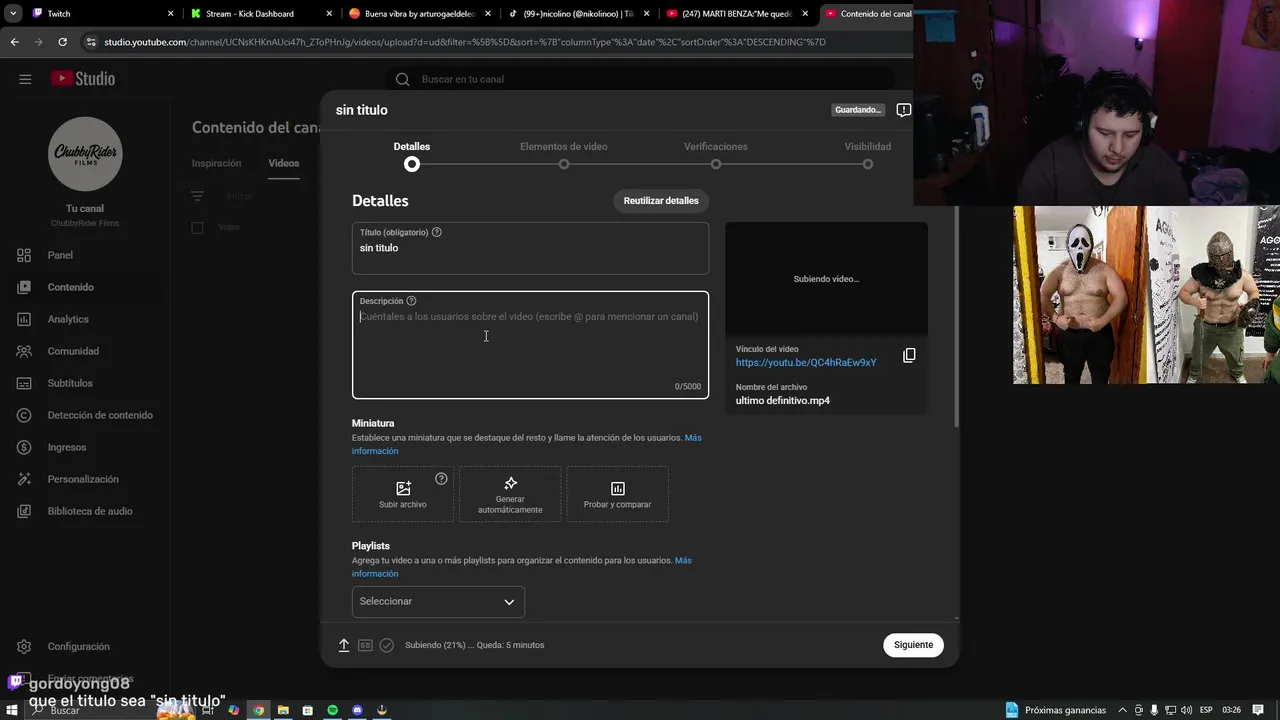Open the Seleccionar playlists dropdown

pyautogui.click(x=438, y=601)
